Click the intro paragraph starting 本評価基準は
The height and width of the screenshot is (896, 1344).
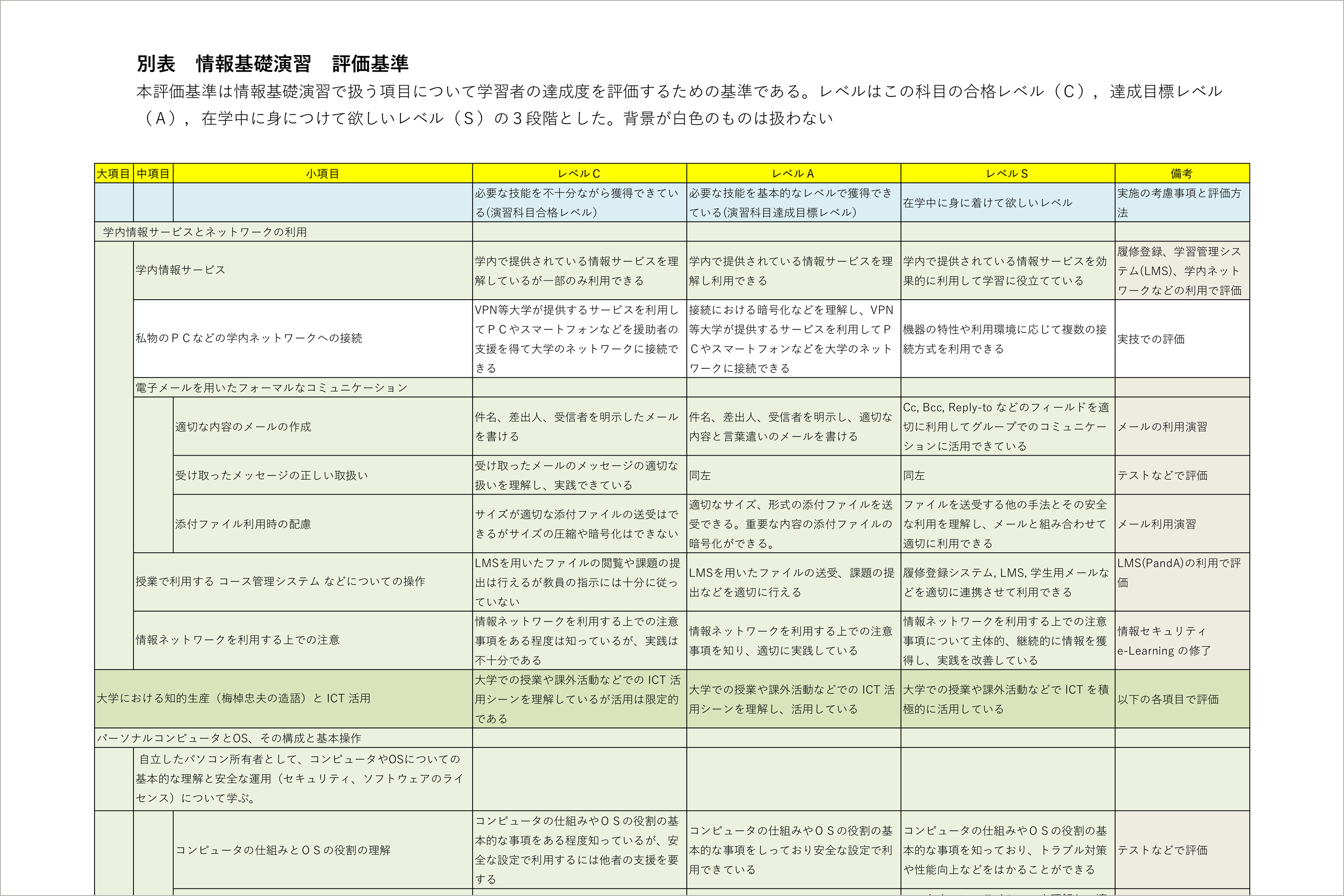(x=680, y=104)
